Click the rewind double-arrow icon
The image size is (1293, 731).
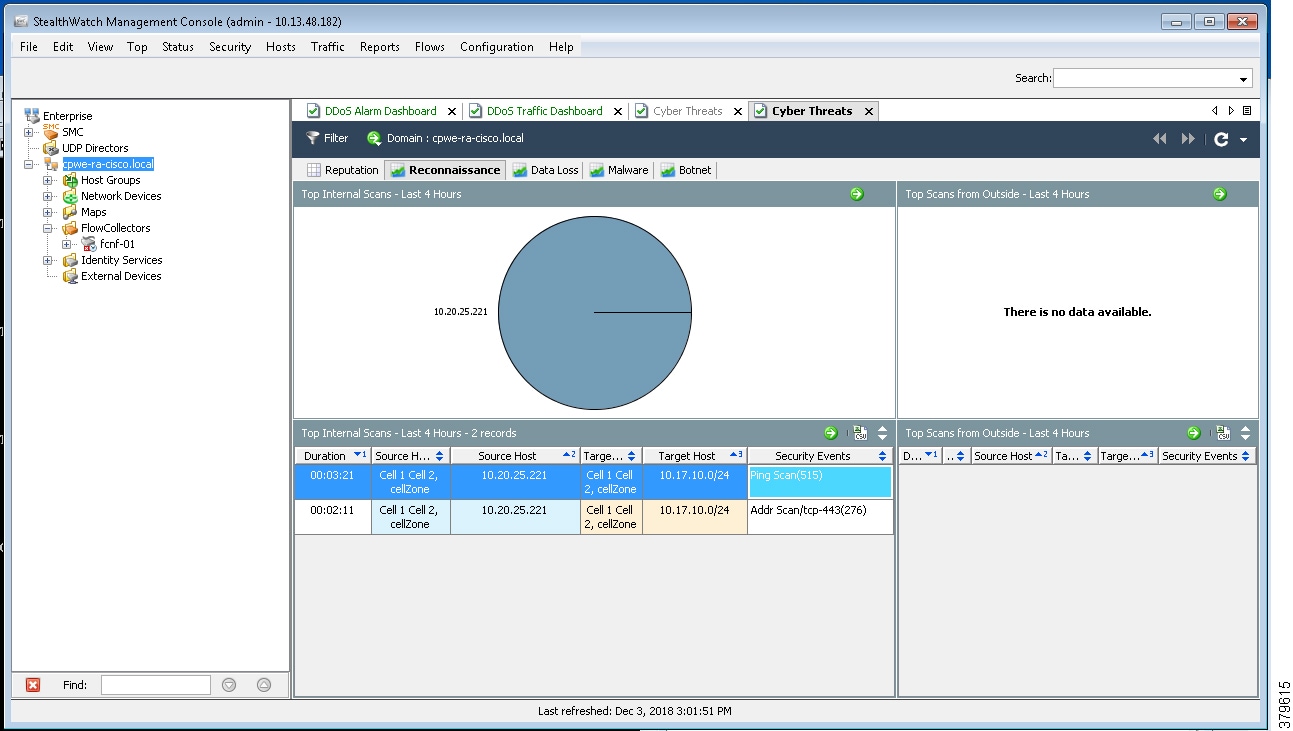click(x=1160, y=139)
